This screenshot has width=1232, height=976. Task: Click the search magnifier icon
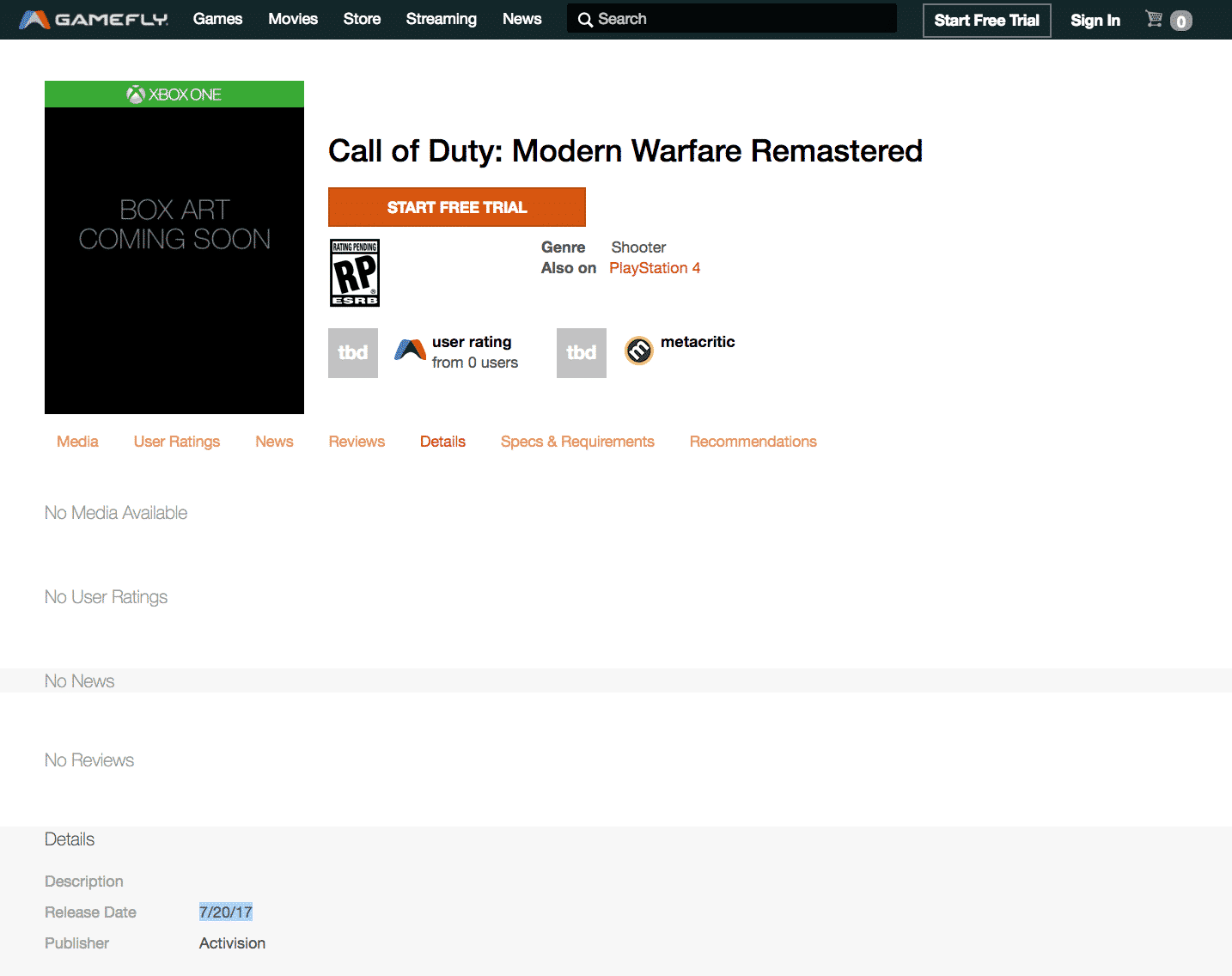(x=586, y=18)
